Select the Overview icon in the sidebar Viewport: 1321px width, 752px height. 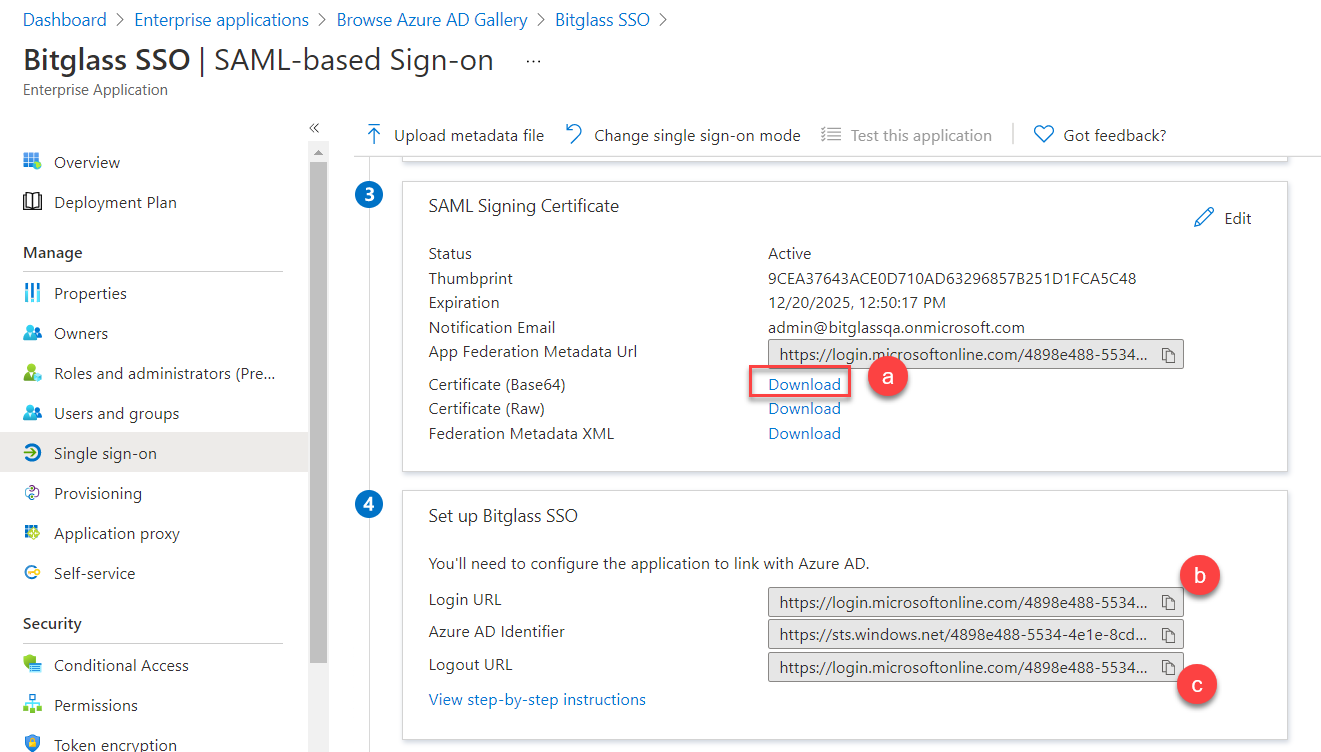(x=29, y=161)
